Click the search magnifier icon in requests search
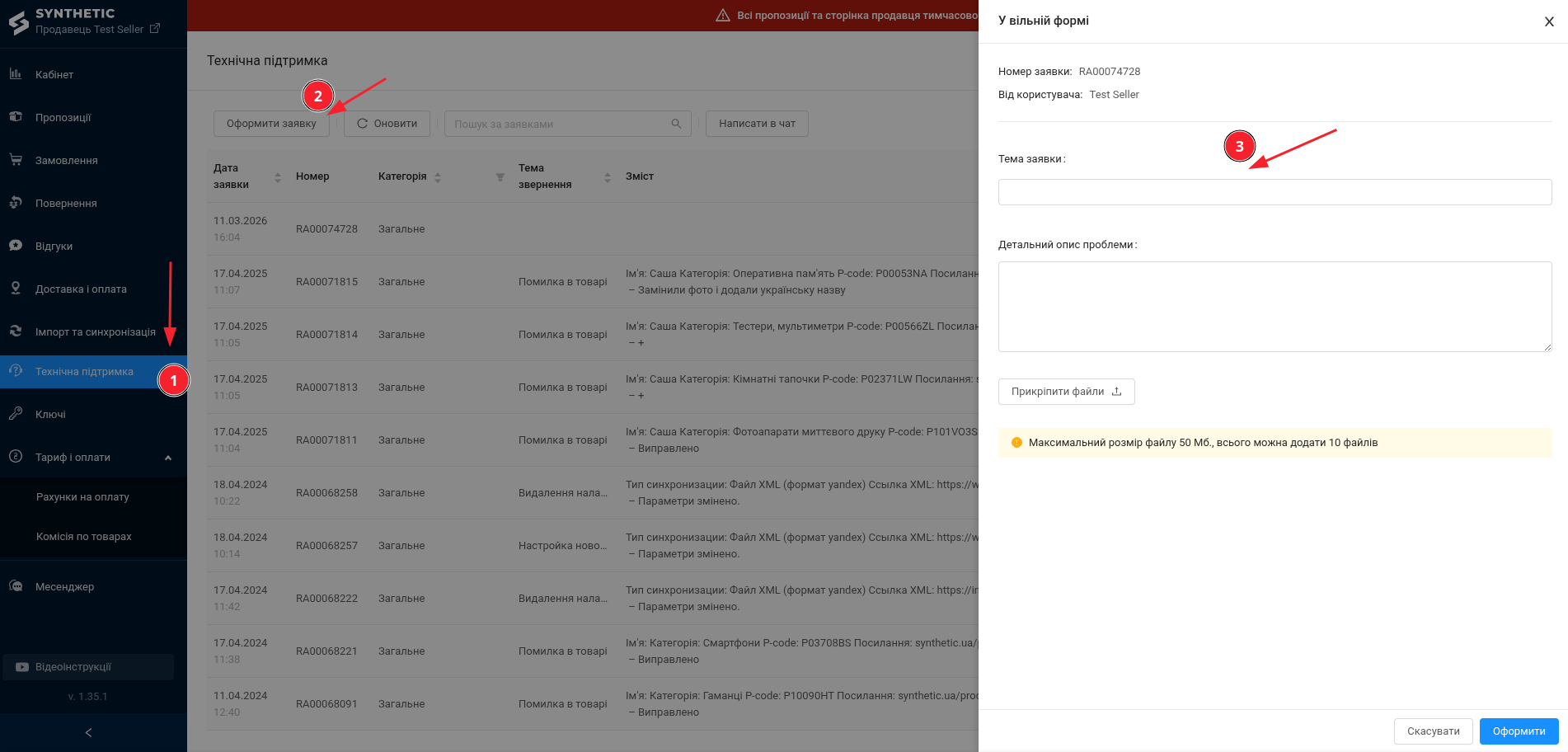The width and height of the screenshot is (1568, 752). click(676, 124)
